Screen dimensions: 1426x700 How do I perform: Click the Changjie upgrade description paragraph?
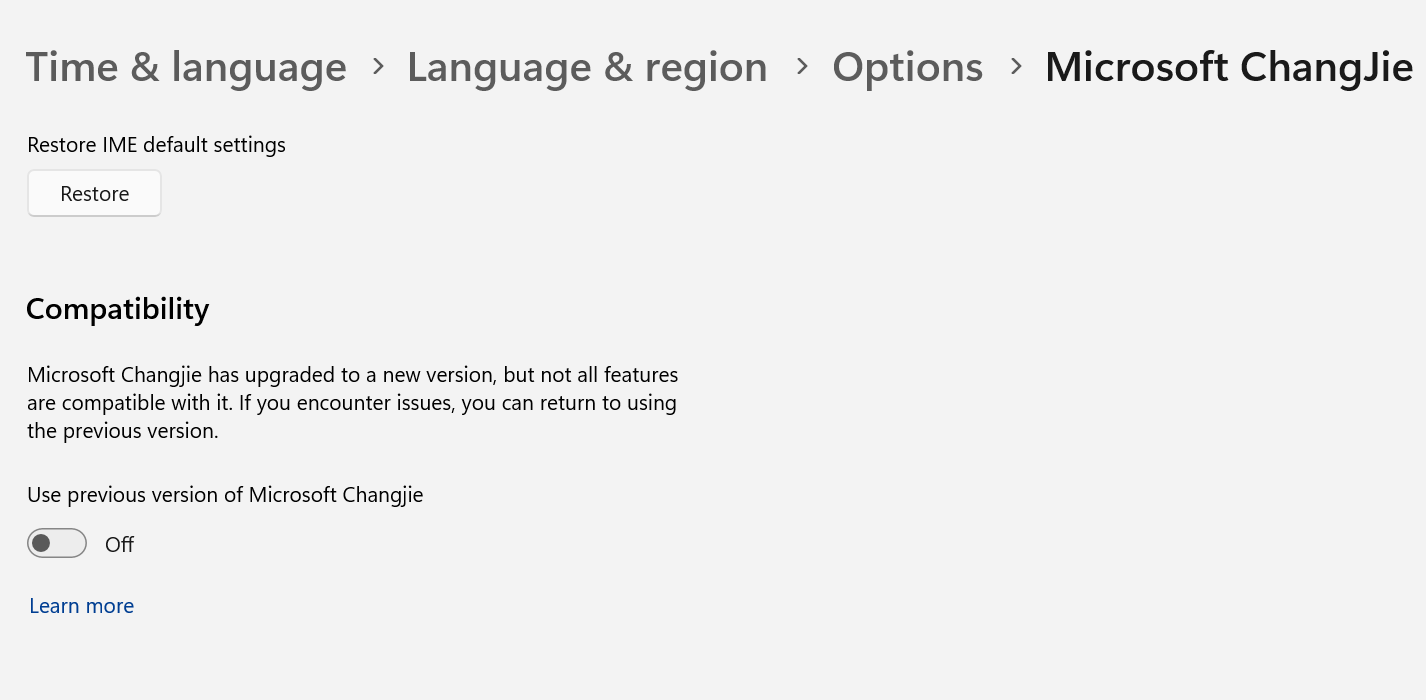pos(352,401)
